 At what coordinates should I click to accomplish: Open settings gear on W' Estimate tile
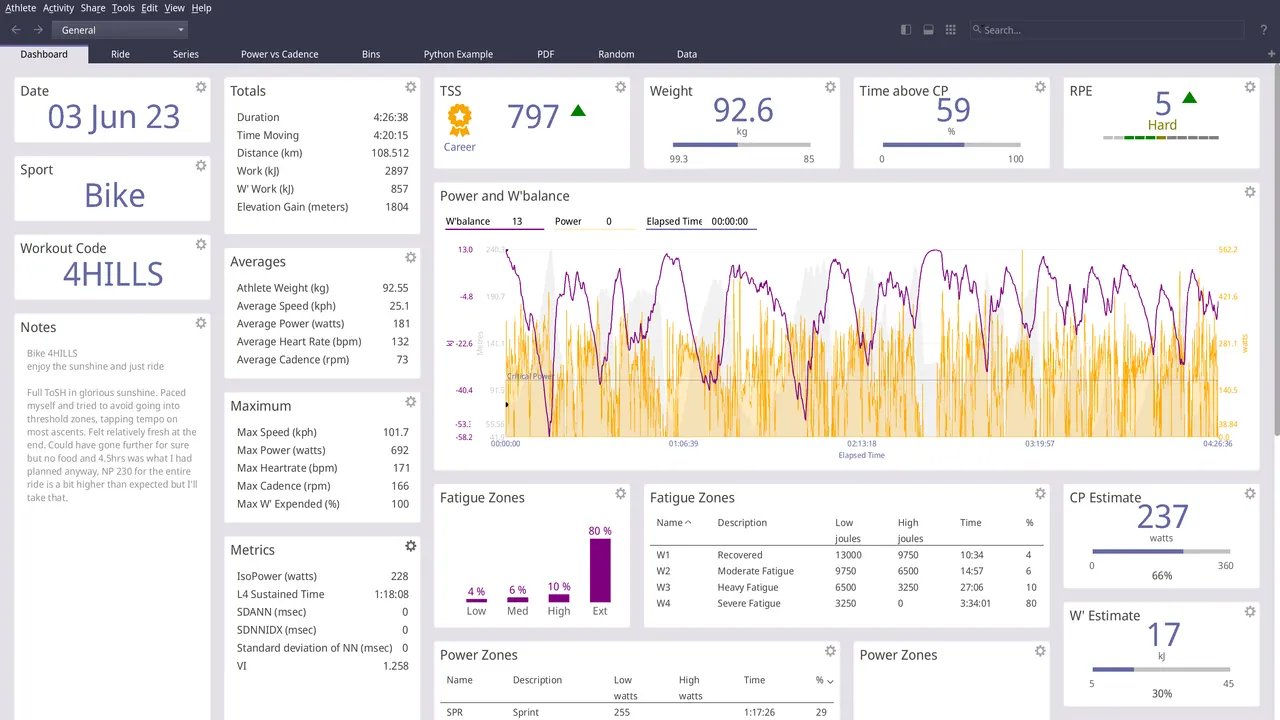point(1250,612)
